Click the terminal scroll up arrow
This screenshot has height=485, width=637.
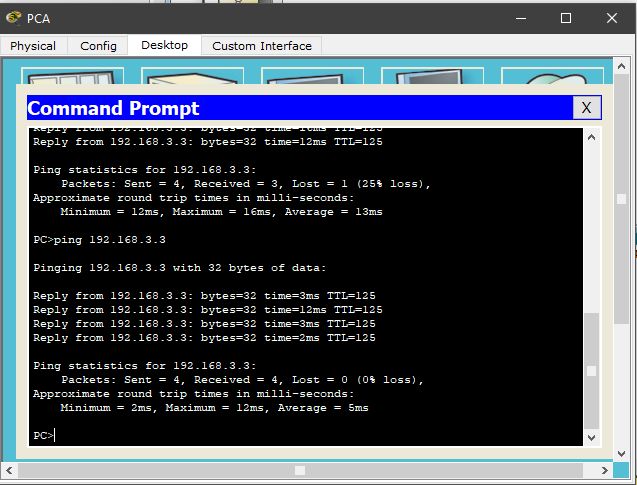point(592,138)
